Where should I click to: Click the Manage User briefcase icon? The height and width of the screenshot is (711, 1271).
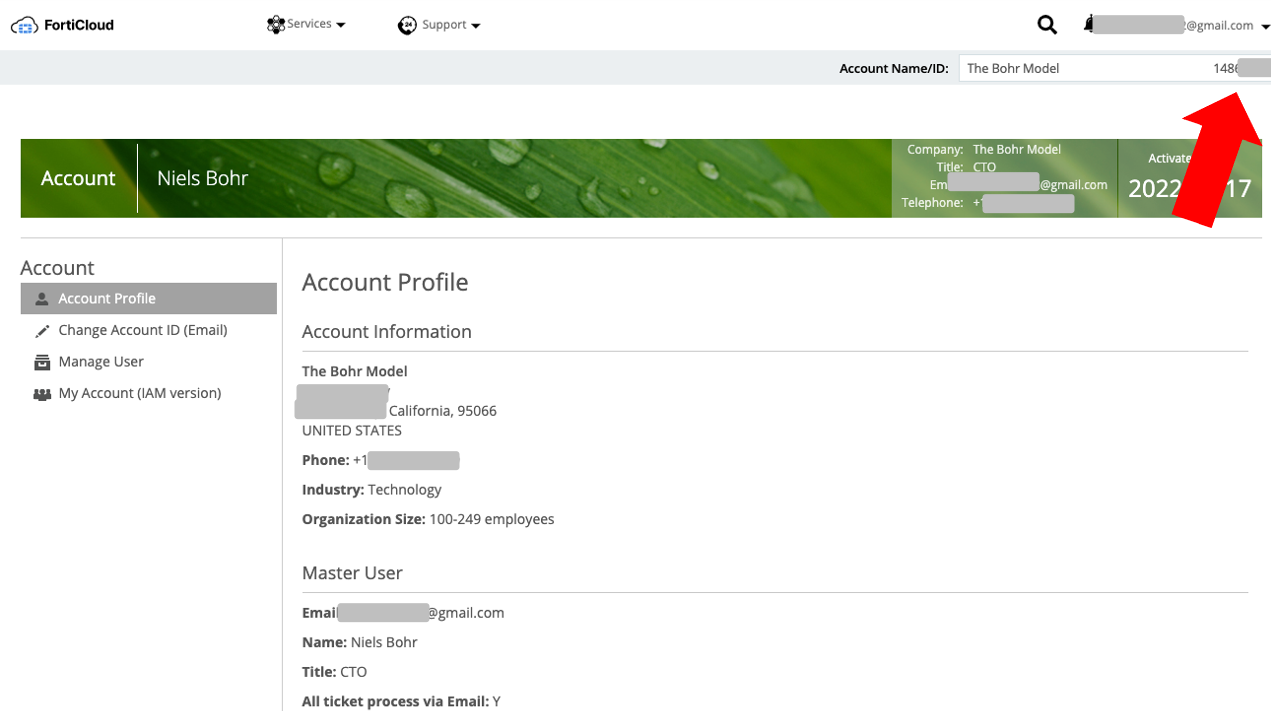(42, 361)
